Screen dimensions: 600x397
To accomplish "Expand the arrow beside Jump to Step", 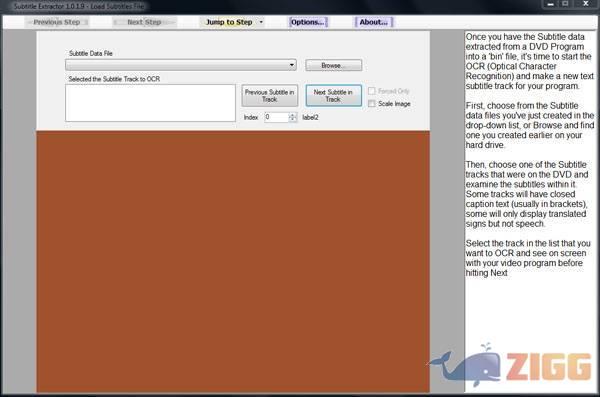I will (x=261, y=22).
